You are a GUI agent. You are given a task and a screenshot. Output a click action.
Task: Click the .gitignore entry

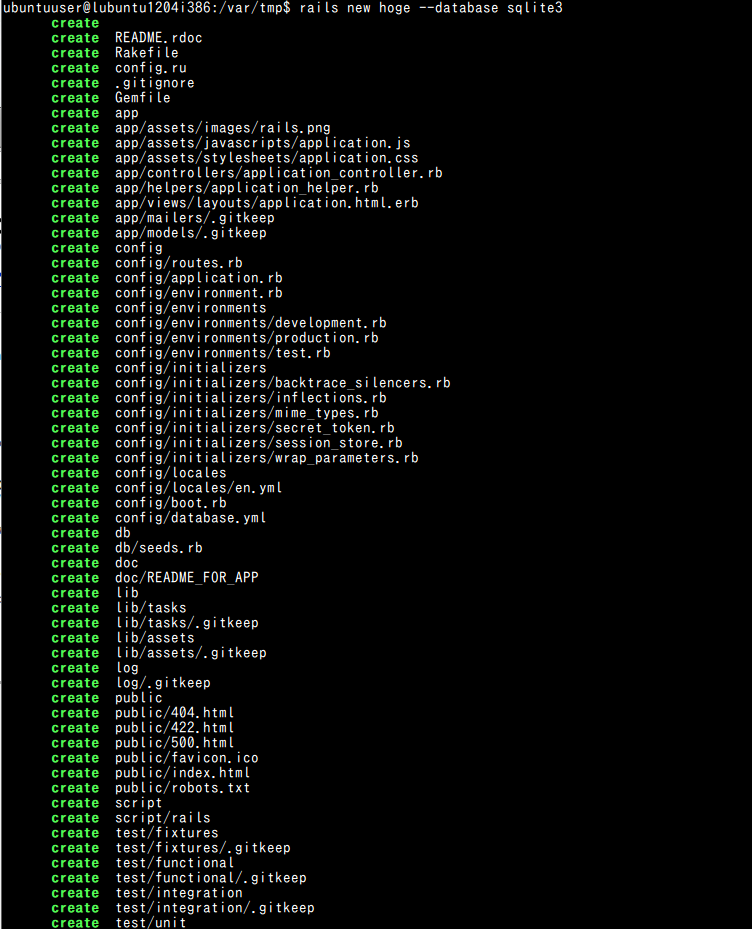pos(155,84)
